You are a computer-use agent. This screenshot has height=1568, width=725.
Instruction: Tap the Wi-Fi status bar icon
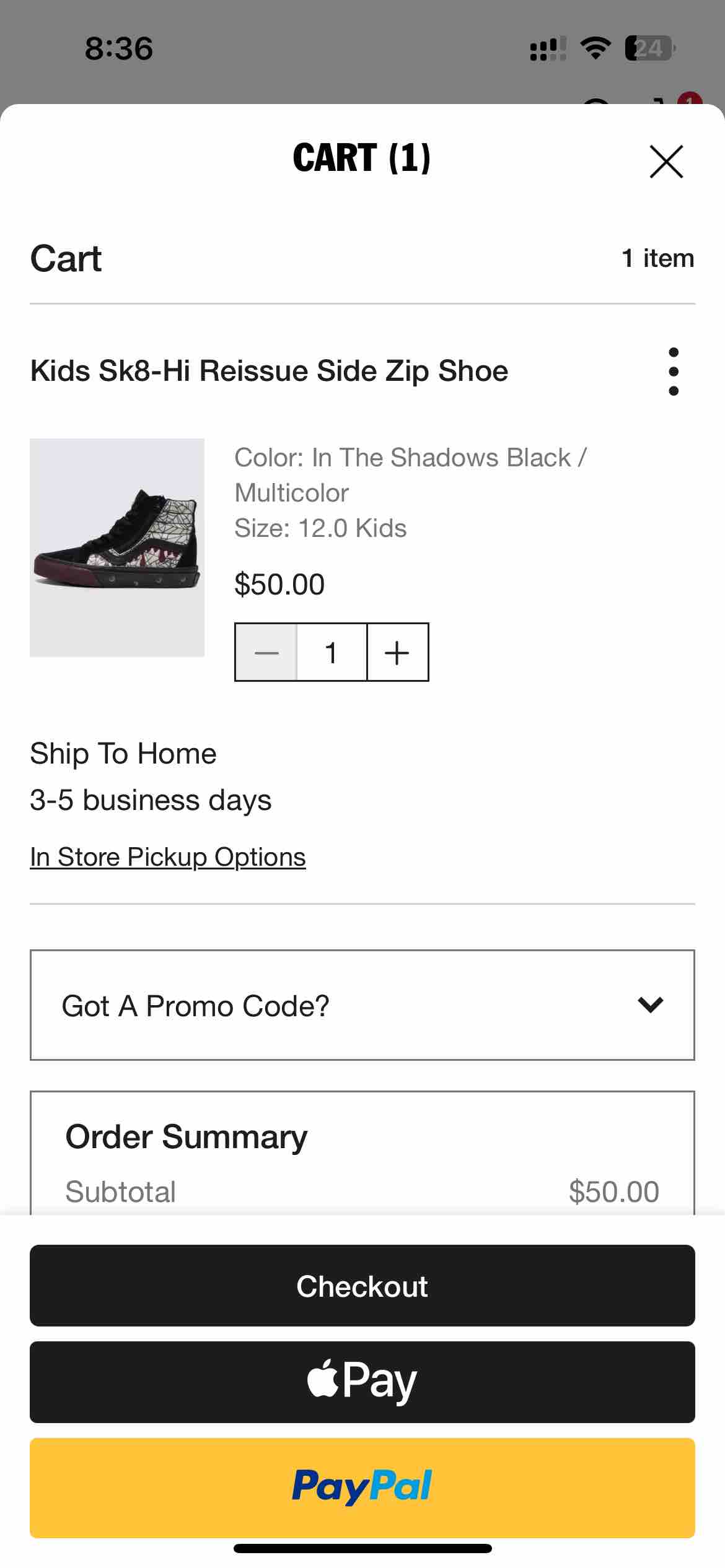(x=595, y=48)
